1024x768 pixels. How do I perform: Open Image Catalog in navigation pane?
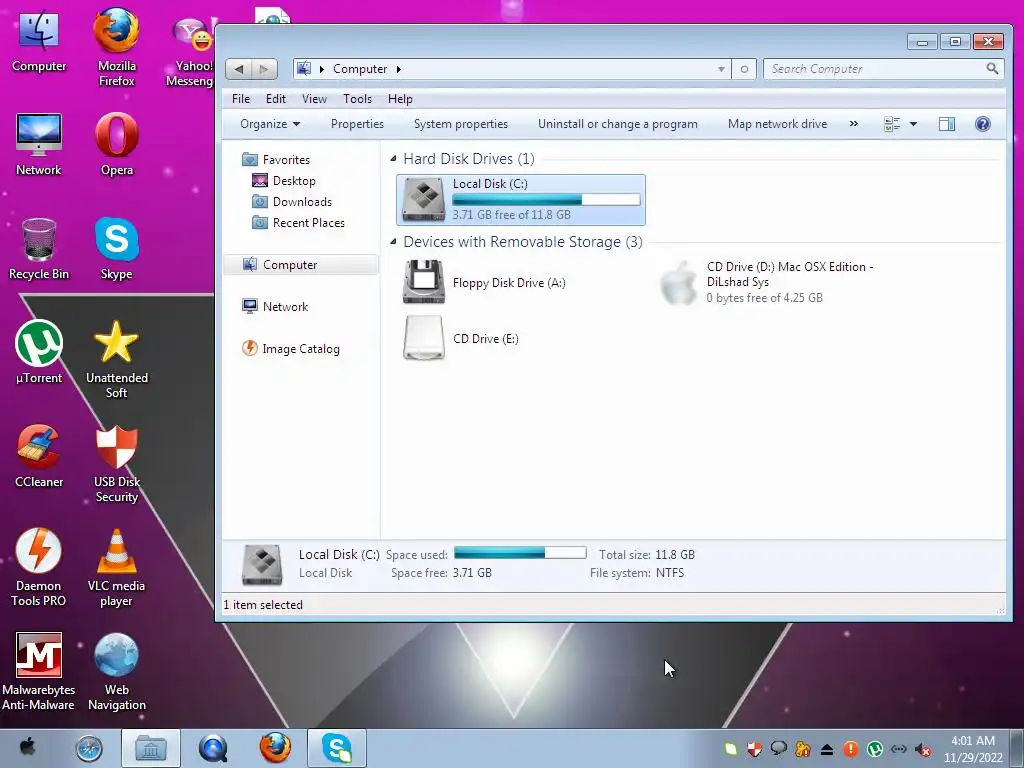pyautogui.click(x=291, y=349)
